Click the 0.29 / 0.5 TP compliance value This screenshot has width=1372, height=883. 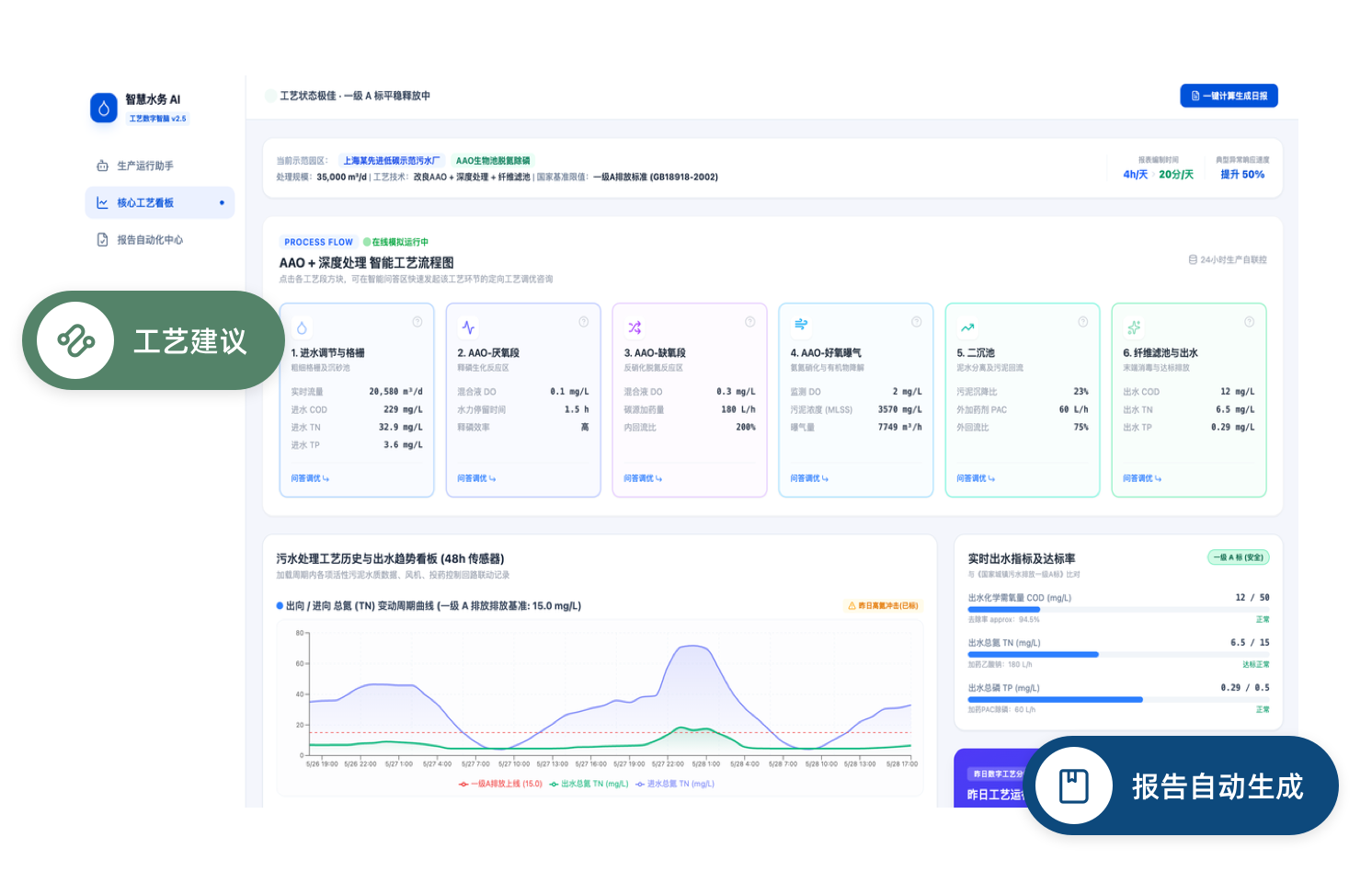click(x=1245, y=688)
